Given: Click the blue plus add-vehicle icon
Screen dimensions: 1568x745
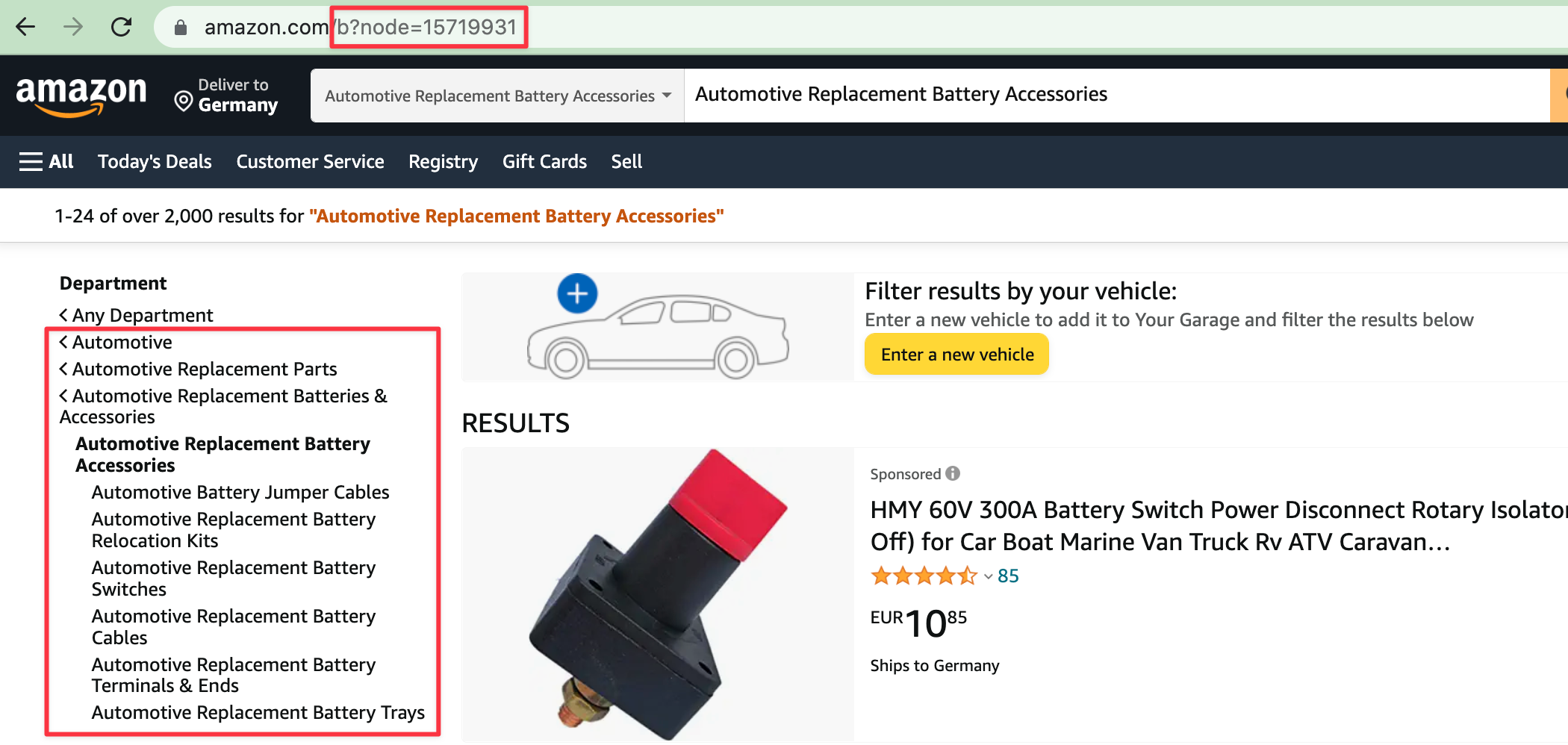Looking at the screenshot, I should coord(577,293).
